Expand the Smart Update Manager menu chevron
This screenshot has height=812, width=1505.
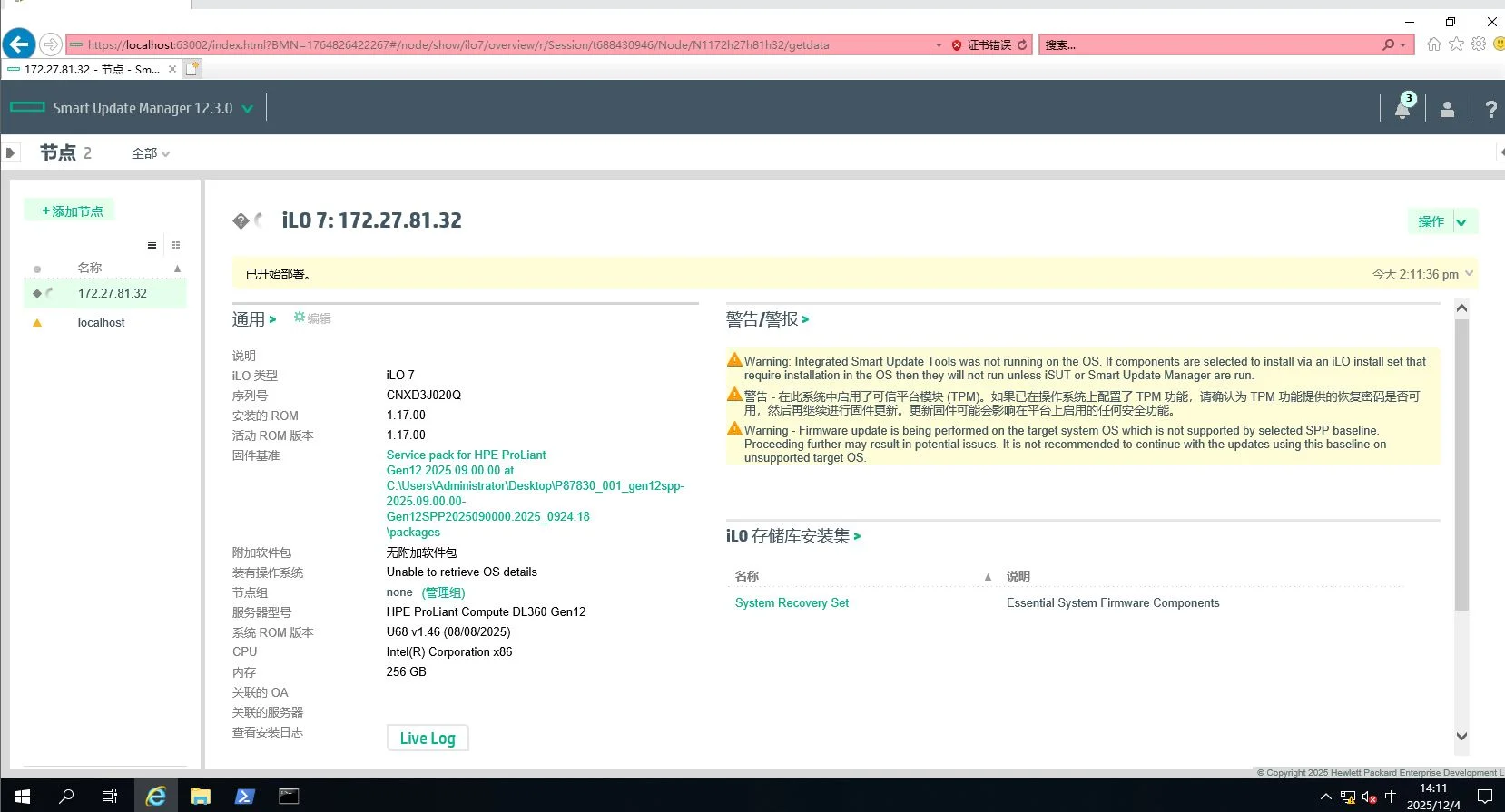[x=247, y=109]
